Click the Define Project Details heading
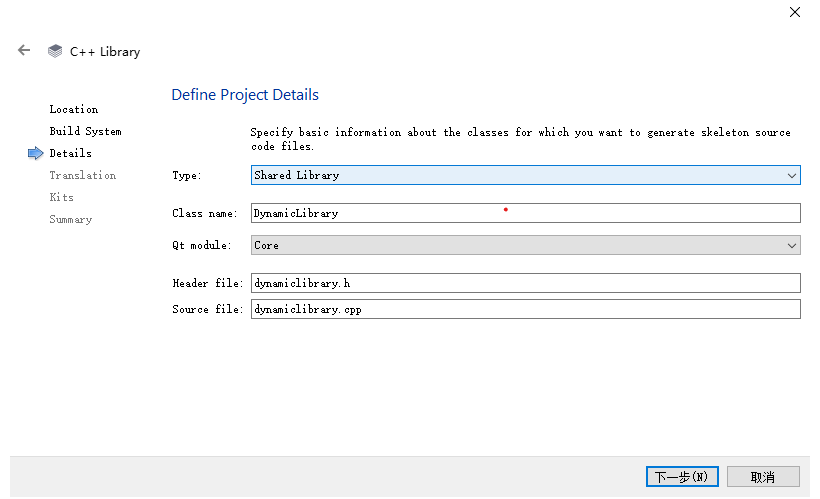The height and width of the screenshot is (499, 820). pos(245,95)
